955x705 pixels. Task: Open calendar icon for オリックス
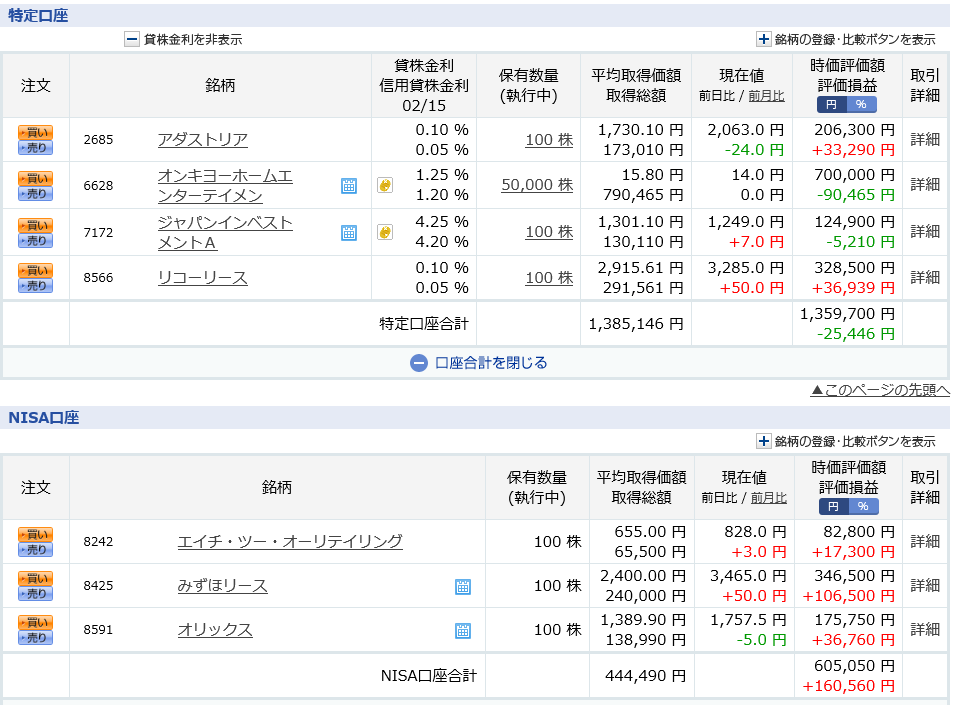463,631
